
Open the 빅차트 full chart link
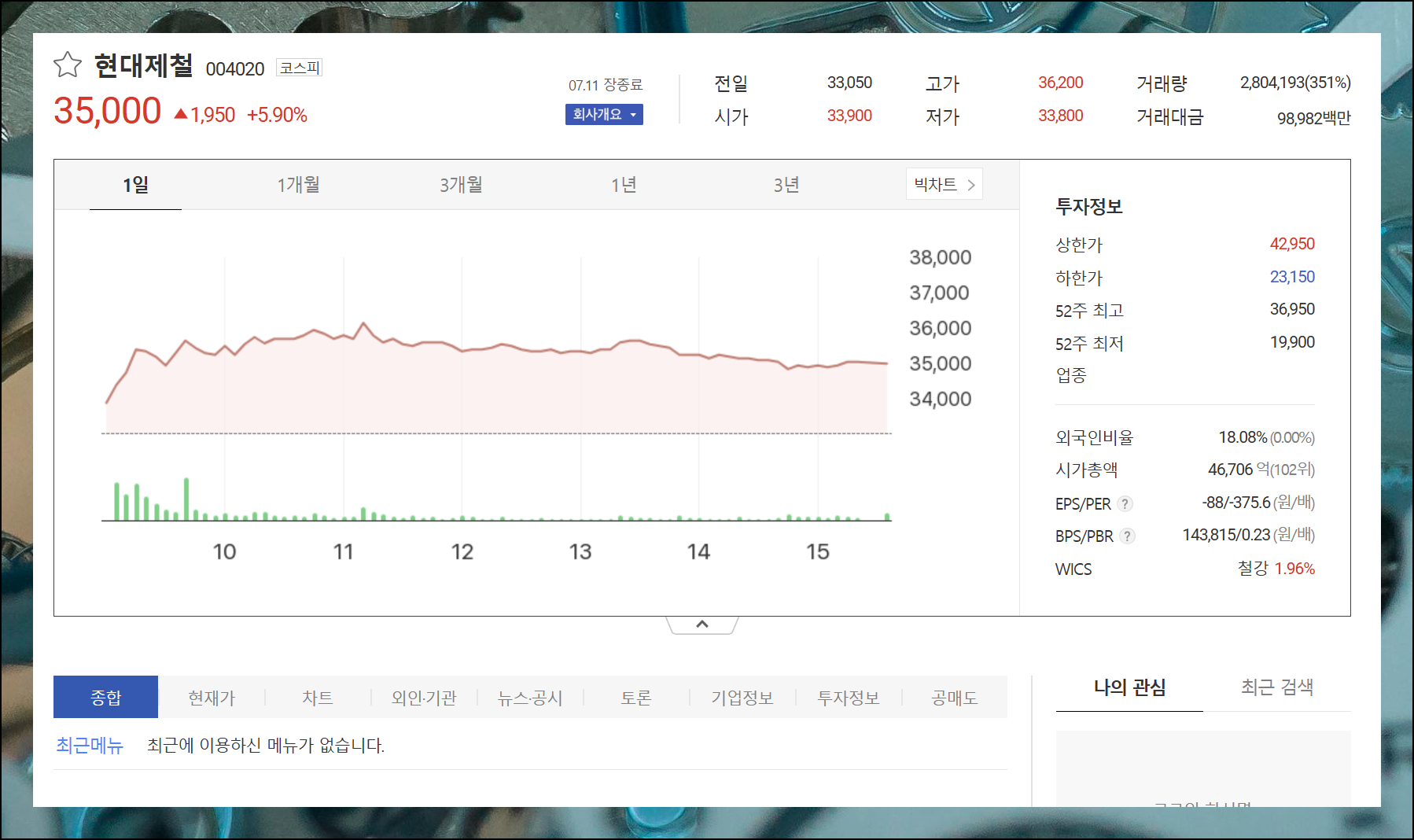tap(944, 184)
